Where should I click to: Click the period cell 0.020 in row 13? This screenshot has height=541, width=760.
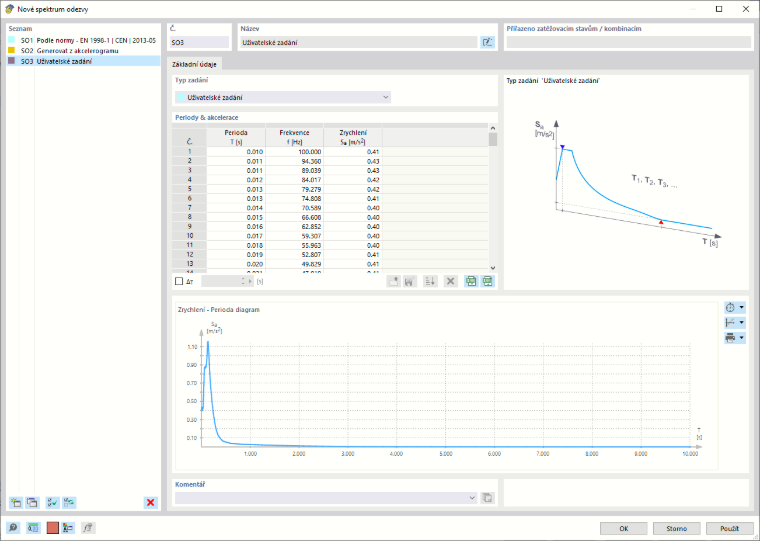236,264
